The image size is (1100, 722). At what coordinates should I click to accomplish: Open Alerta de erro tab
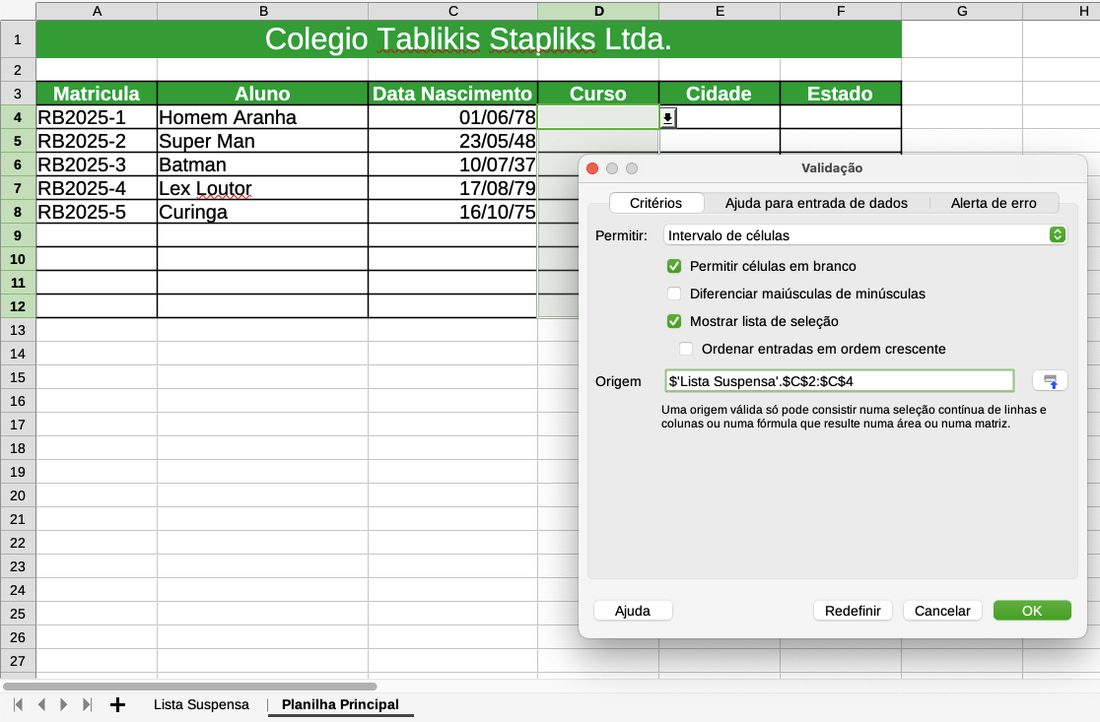(x=993, y=203)
